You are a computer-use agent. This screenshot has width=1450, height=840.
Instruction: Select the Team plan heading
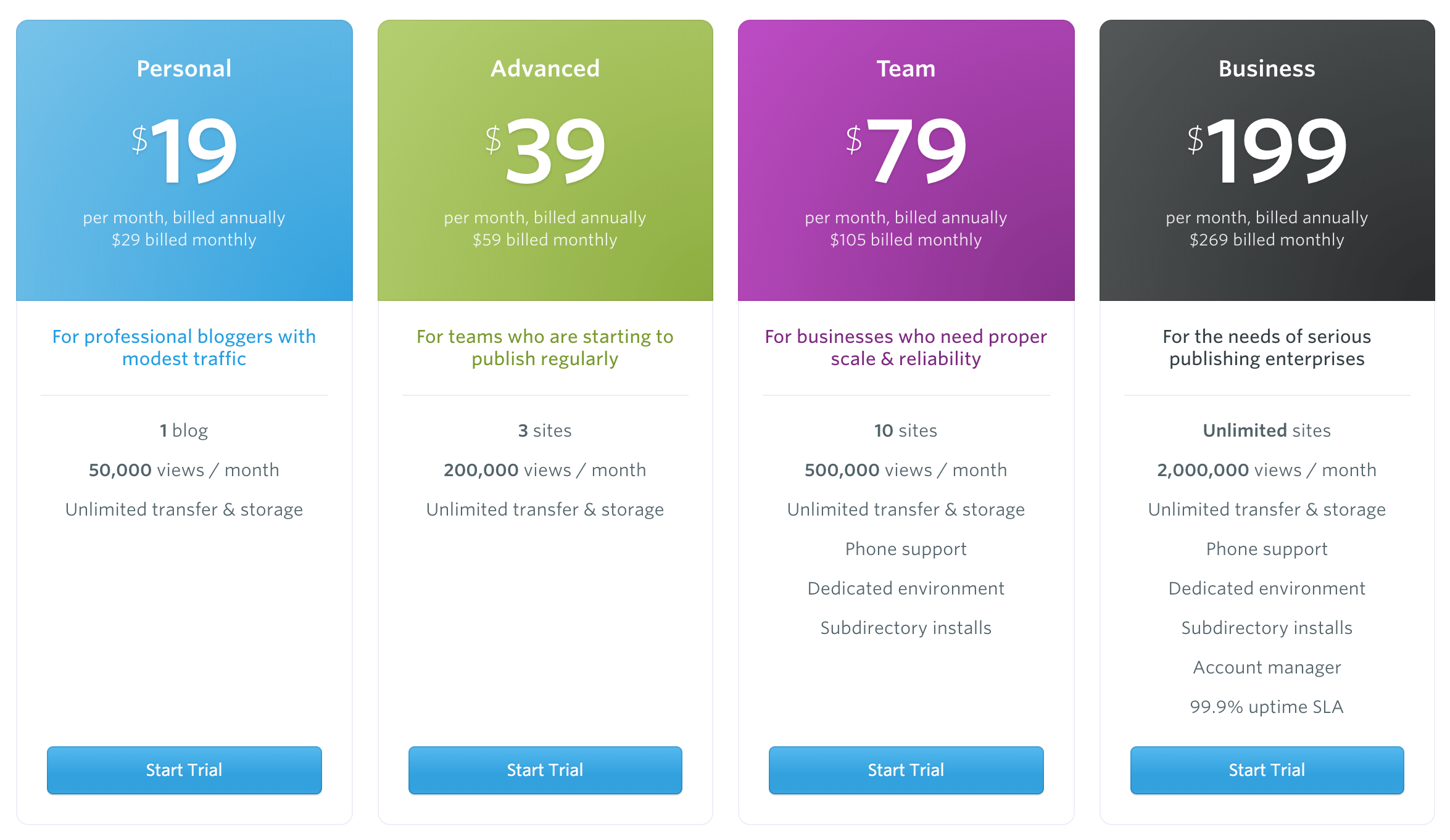(906, 68)
